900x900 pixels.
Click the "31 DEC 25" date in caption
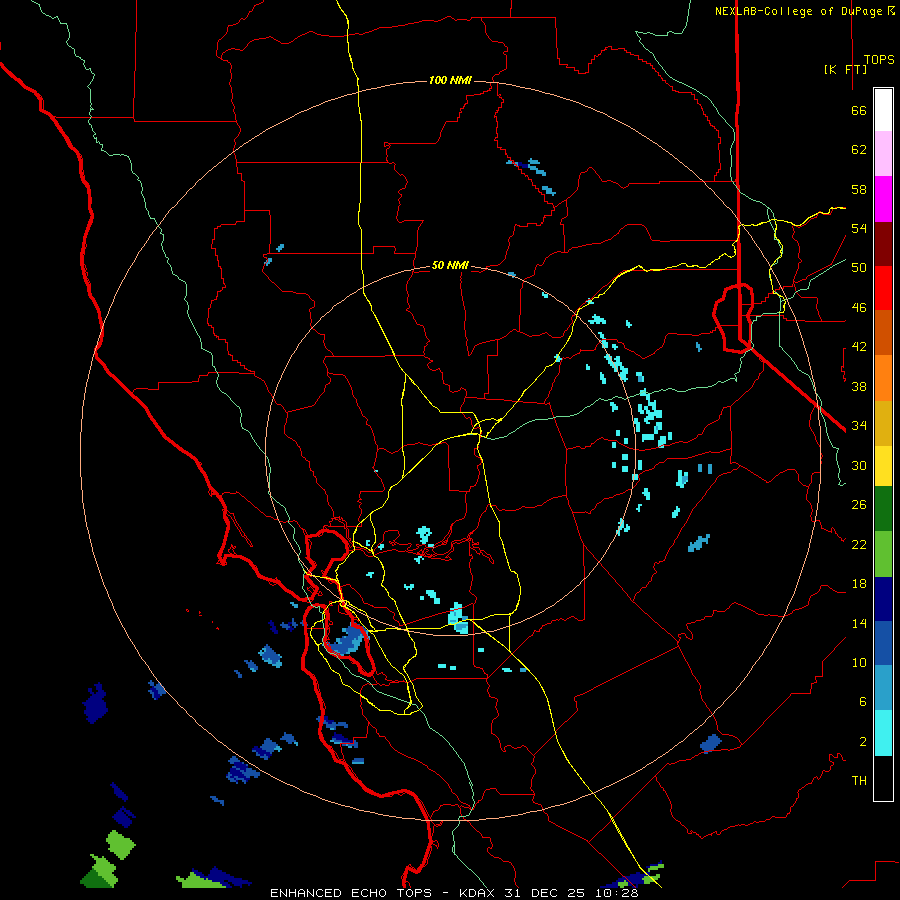(x=544, y=893)
